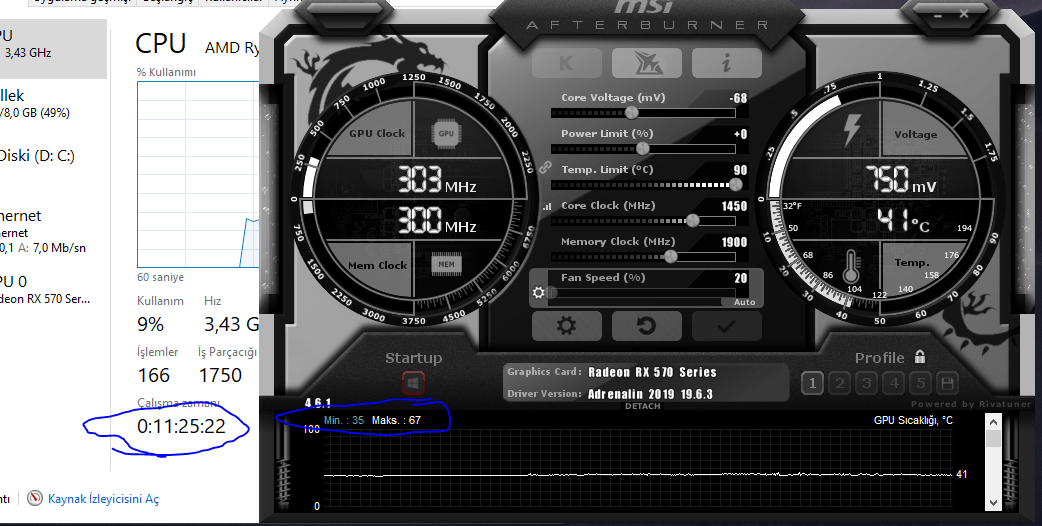Viewport: 1042px width, 526px height.
Task: Click Task Manager thread count 1750
Action: [220, 376]
